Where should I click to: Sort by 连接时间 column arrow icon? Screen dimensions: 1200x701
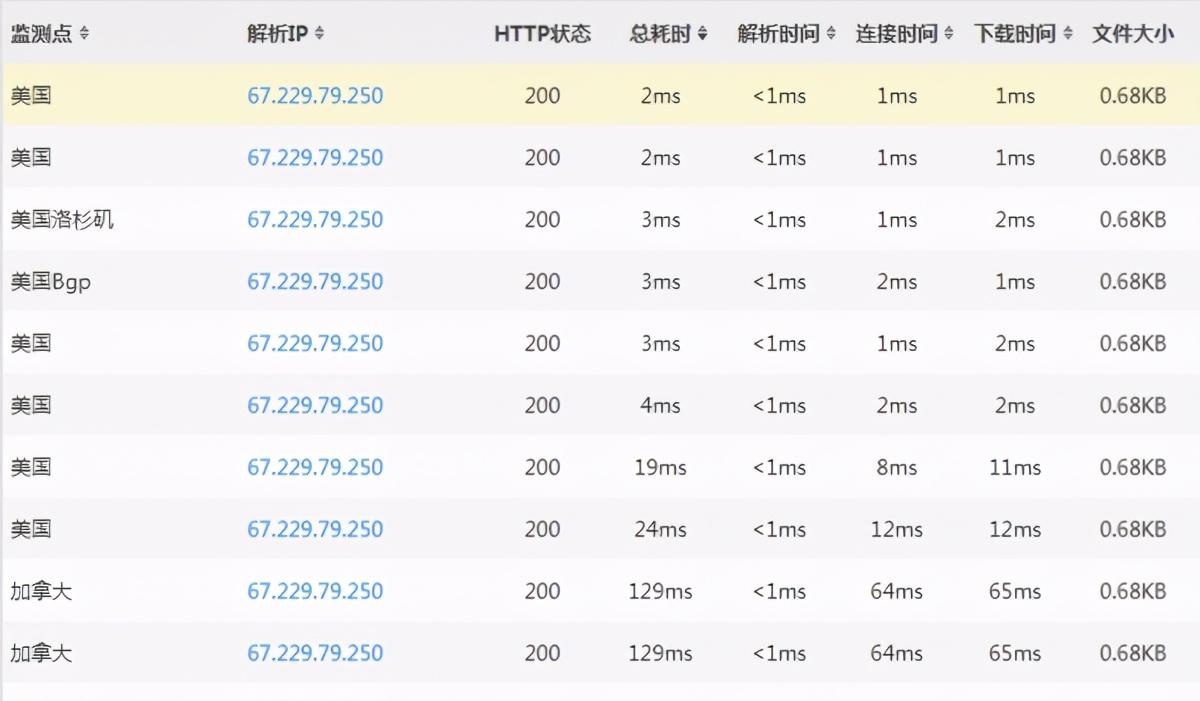point(948,34)
